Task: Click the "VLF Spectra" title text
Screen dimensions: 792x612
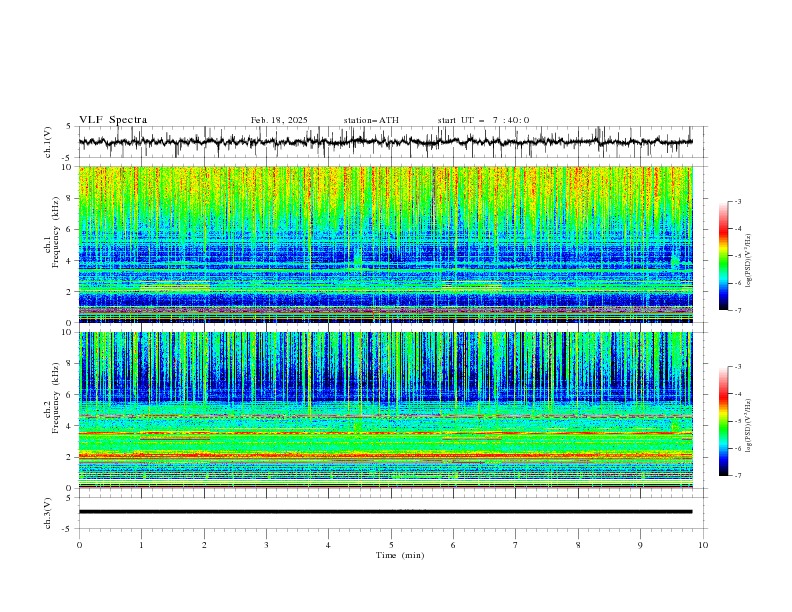Action: click(x=113, y=120)
